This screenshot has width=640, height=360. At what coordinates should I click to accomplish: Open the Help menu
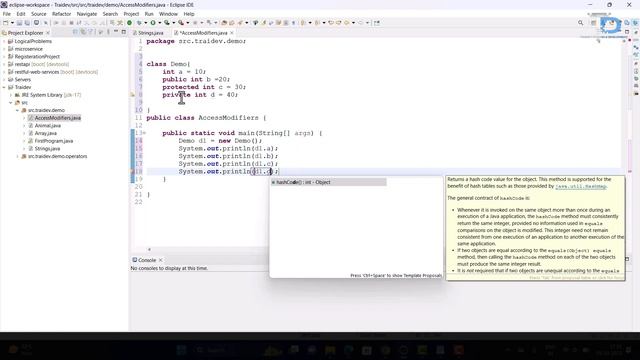(x=189, y=14)
